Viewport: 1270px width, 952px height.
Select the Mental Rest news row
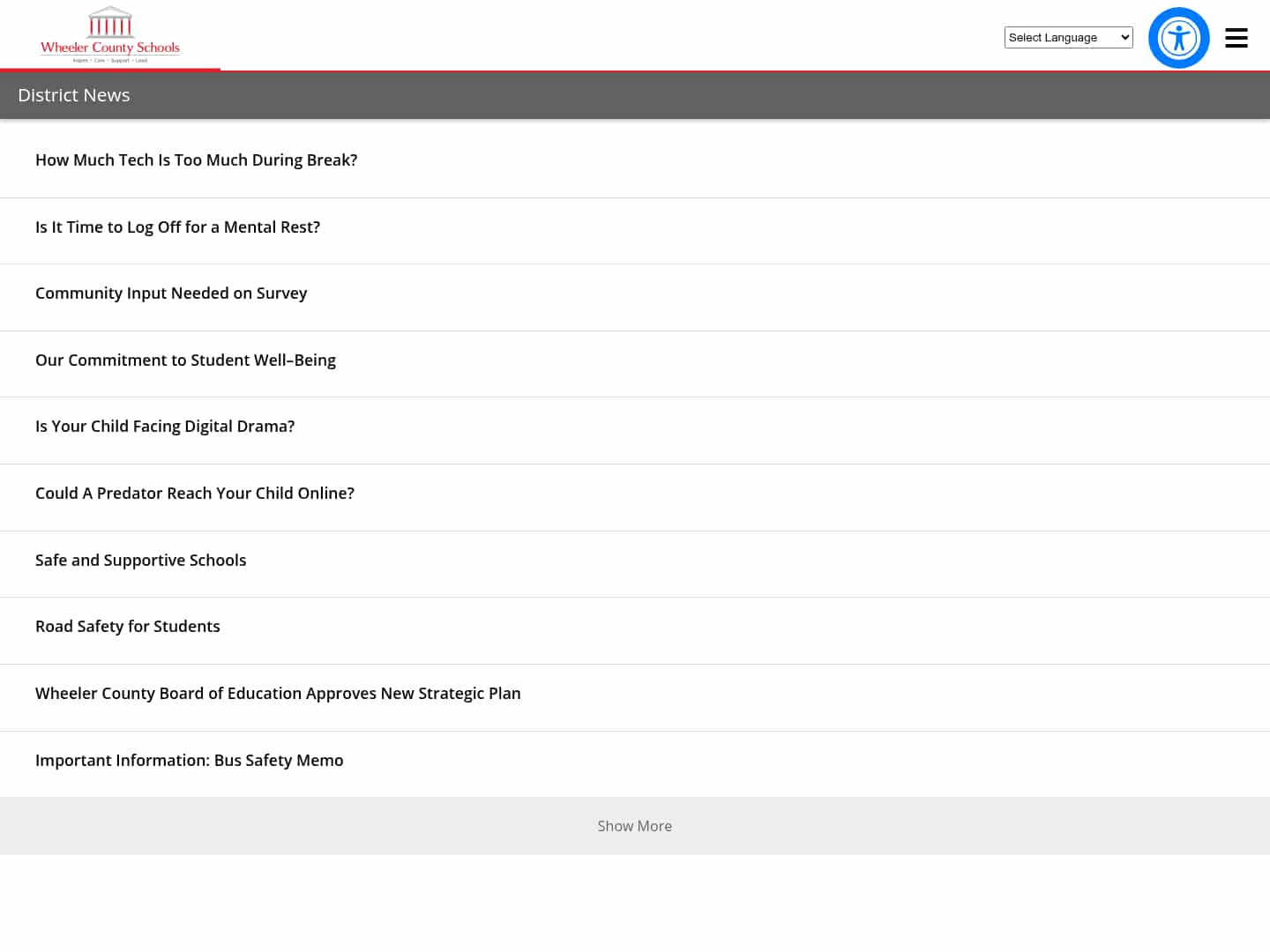[x=635, y=231]
